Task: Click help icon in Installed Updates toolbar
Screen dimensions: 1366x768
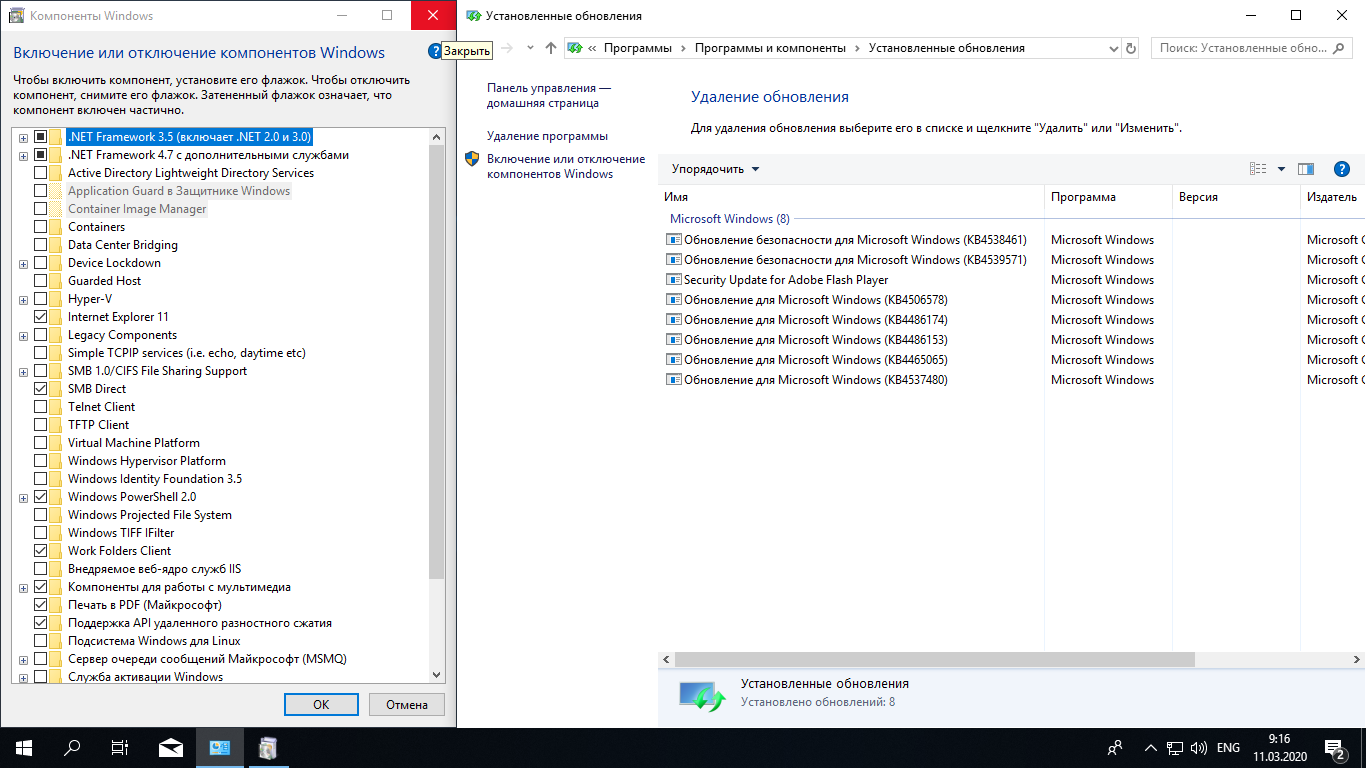Action: tap(1342, 169)
